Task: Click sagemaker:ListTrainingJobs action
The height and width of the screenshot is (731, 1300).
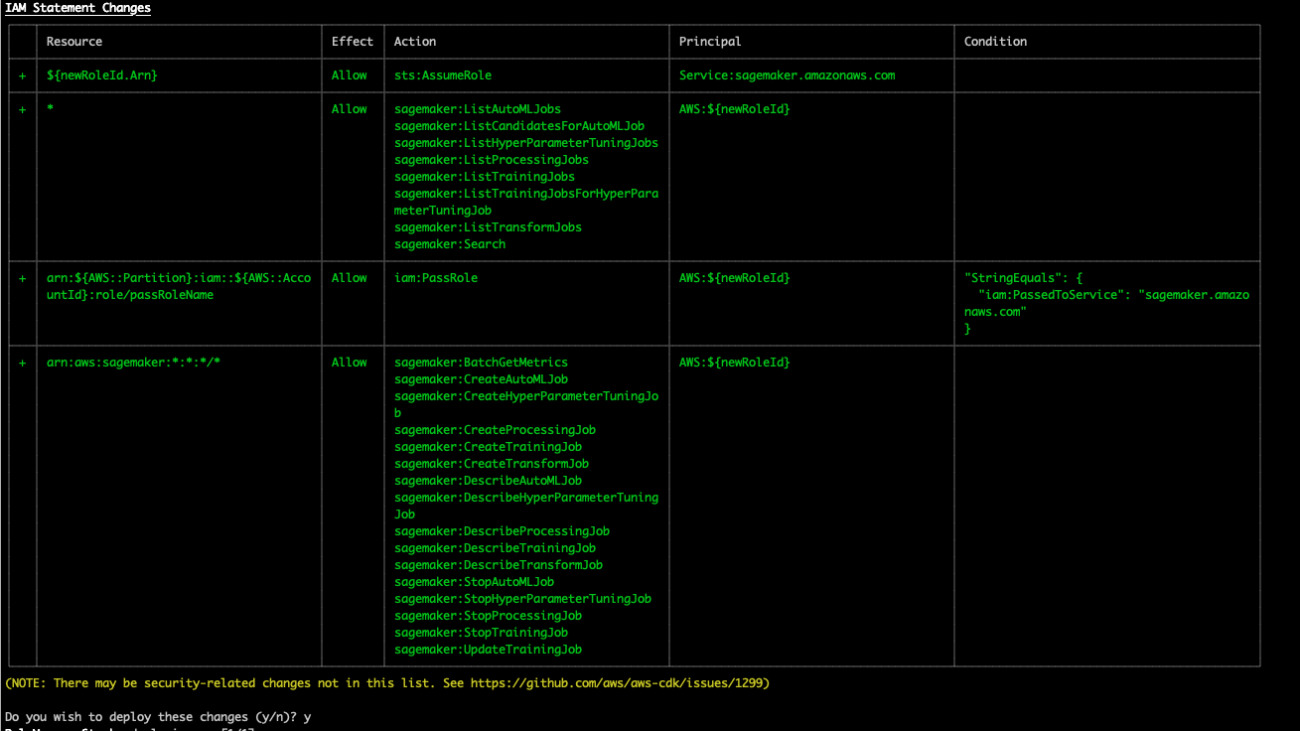Action: coord(484,177)
